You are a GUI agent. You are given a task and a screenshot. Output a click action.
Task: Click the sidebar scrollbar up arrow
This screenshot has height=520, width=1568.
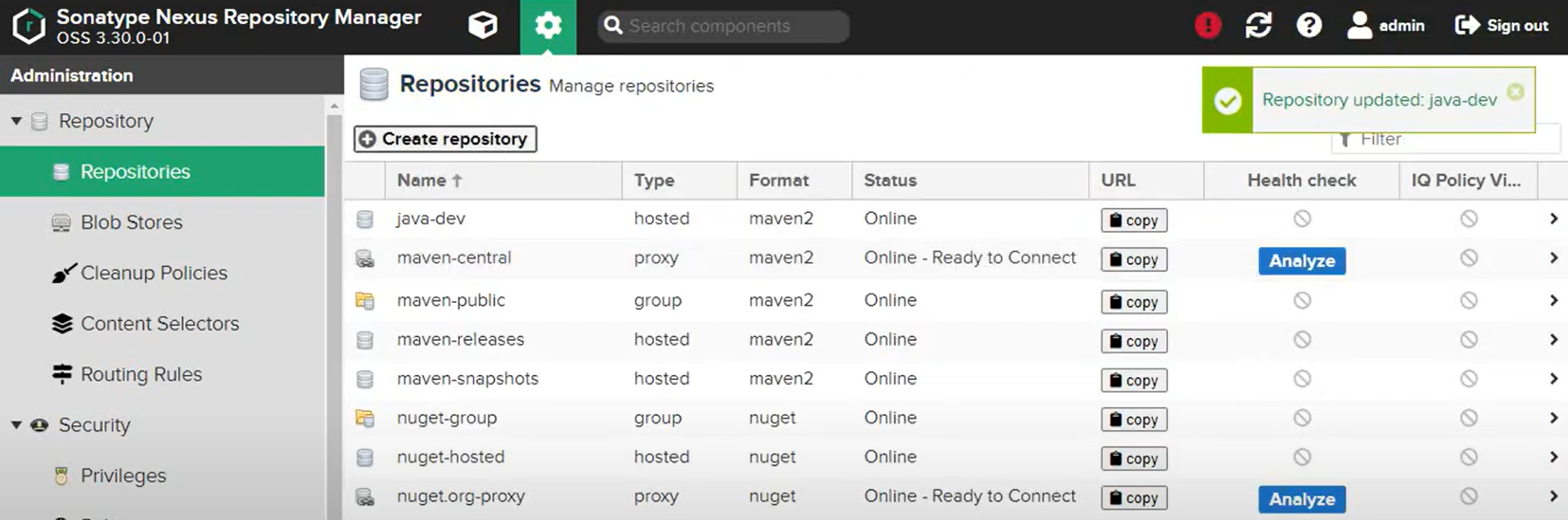click(334, 106)
